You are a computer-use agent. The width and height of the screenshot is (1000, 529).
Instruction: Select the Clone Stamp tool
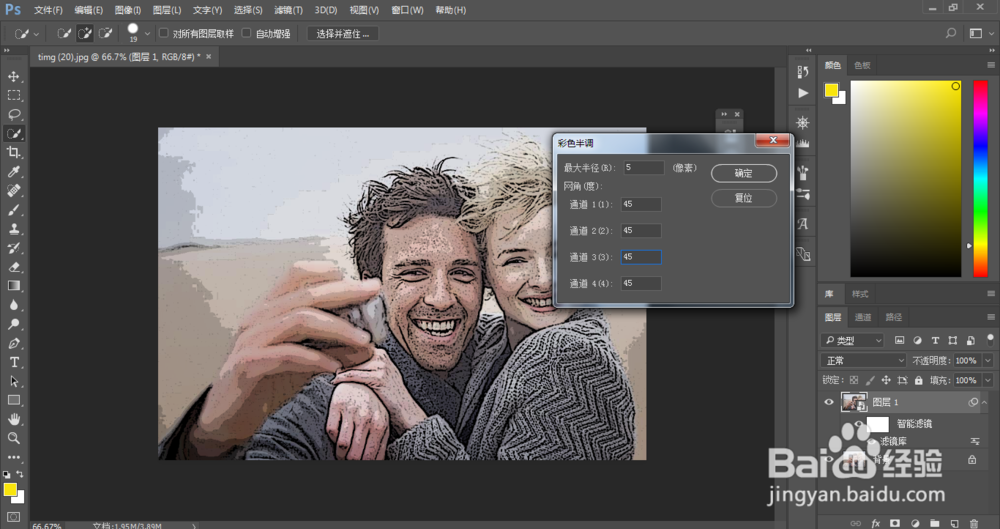[13, 228]
